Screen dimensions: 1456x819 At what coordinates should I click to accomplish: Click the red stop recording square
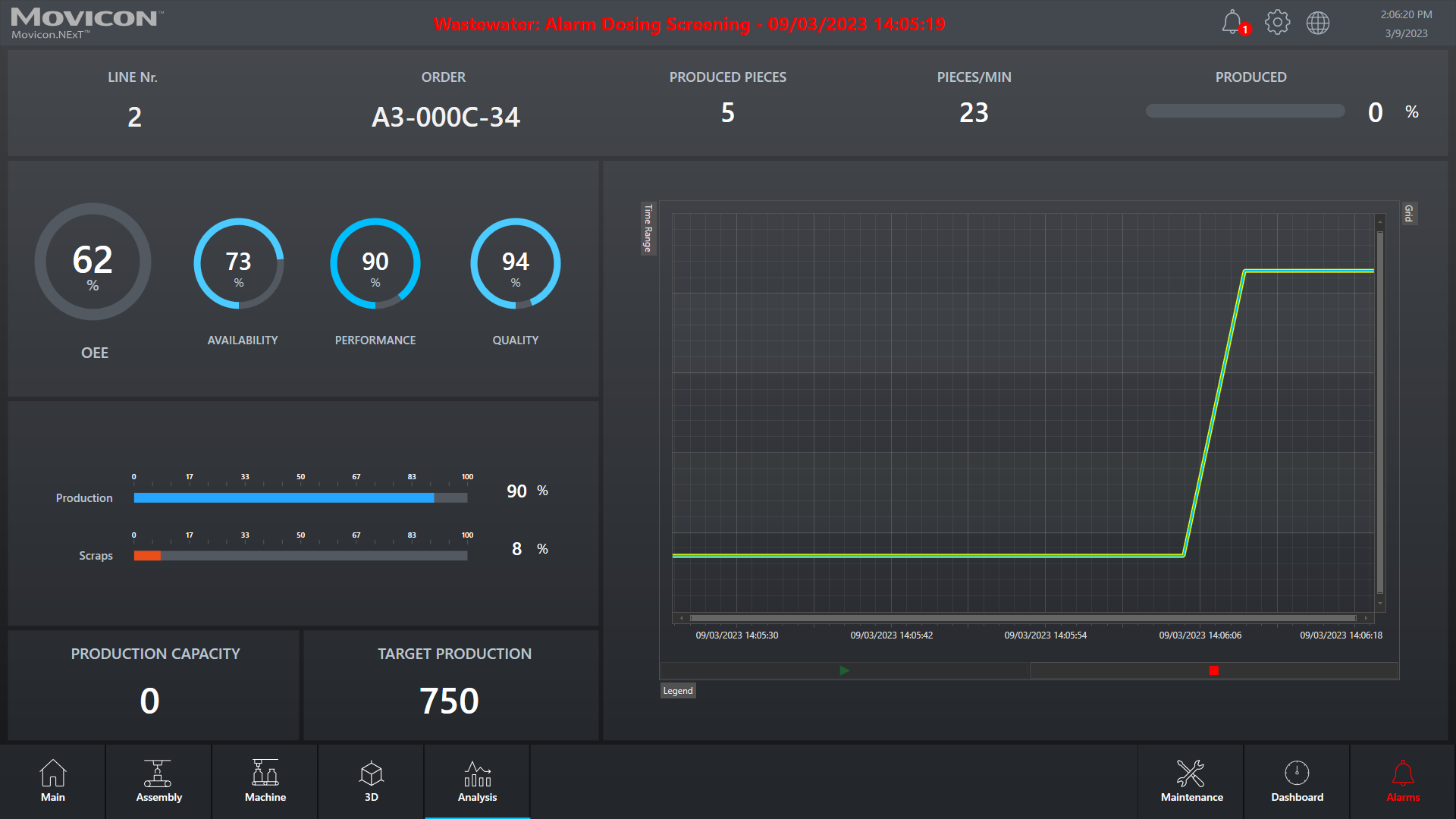1214,670
